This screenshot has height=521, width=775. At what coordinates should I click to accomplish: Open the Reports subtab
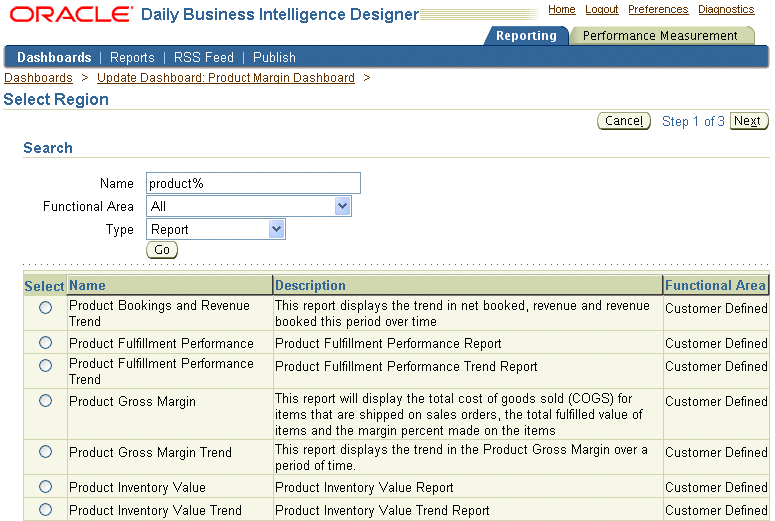coord(132,57)
